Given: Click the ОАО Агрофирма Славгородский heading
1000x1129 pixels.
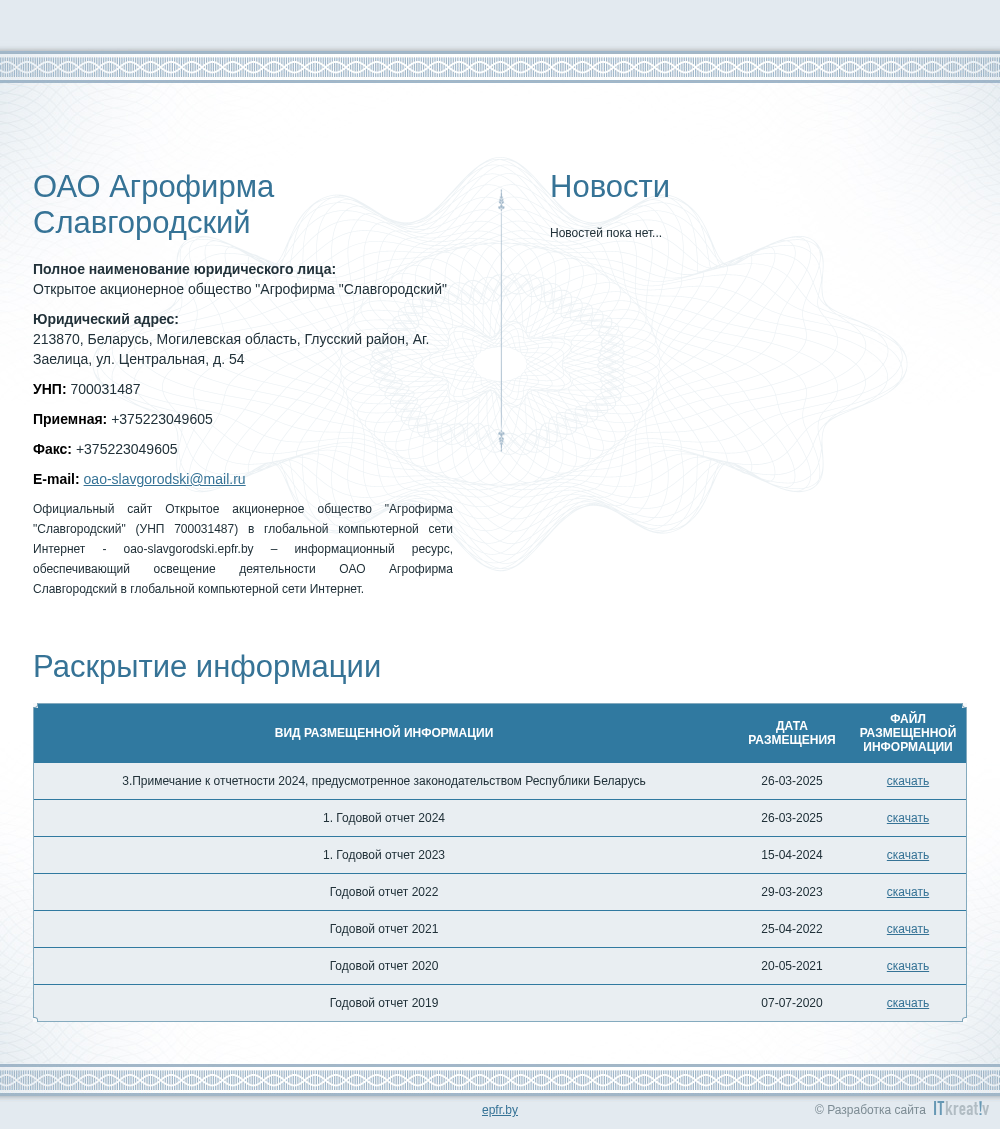Looking at the screenshot, I should (x=153, y=204).
